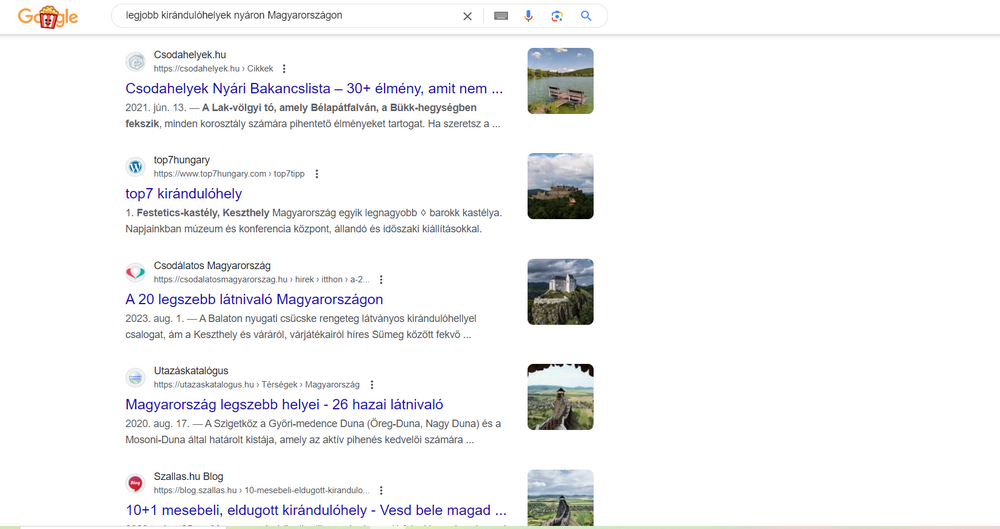Click the top7hungary site name
The image size is (1000, 529).
pyautogui.click(x=182, y=160)
